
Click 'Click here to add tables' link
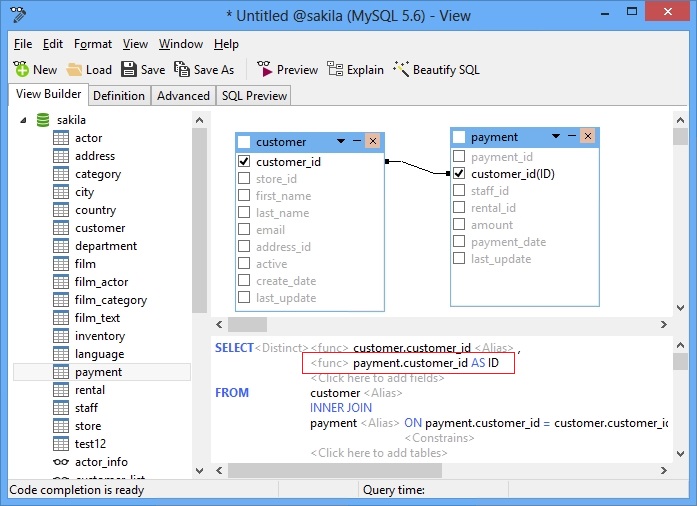pyautogui.click(x=379, y=453)
